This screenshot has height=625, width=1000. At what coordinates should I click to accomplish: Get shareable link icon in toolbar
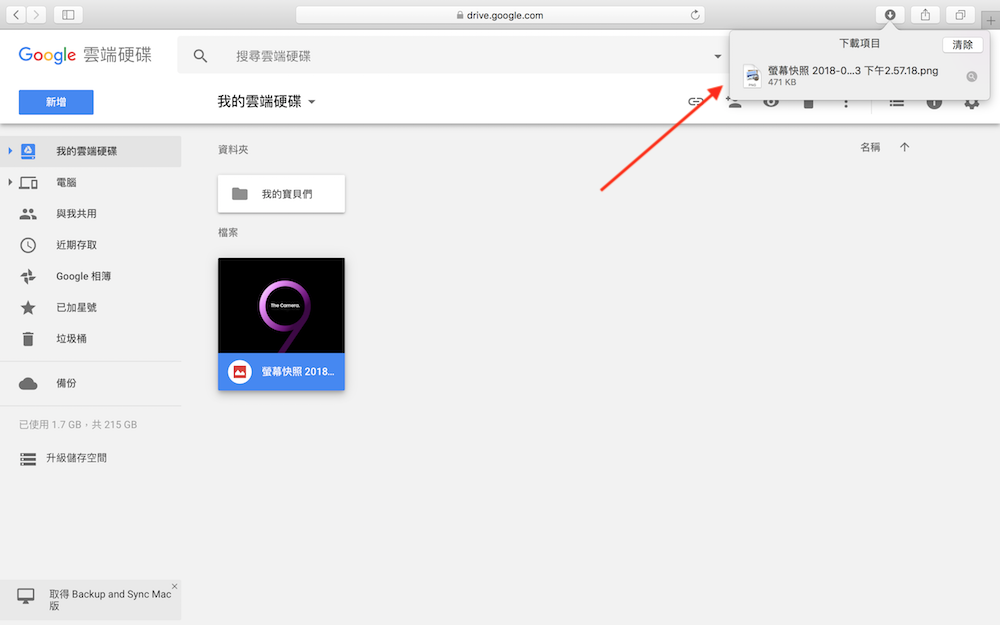pos(695,101)
